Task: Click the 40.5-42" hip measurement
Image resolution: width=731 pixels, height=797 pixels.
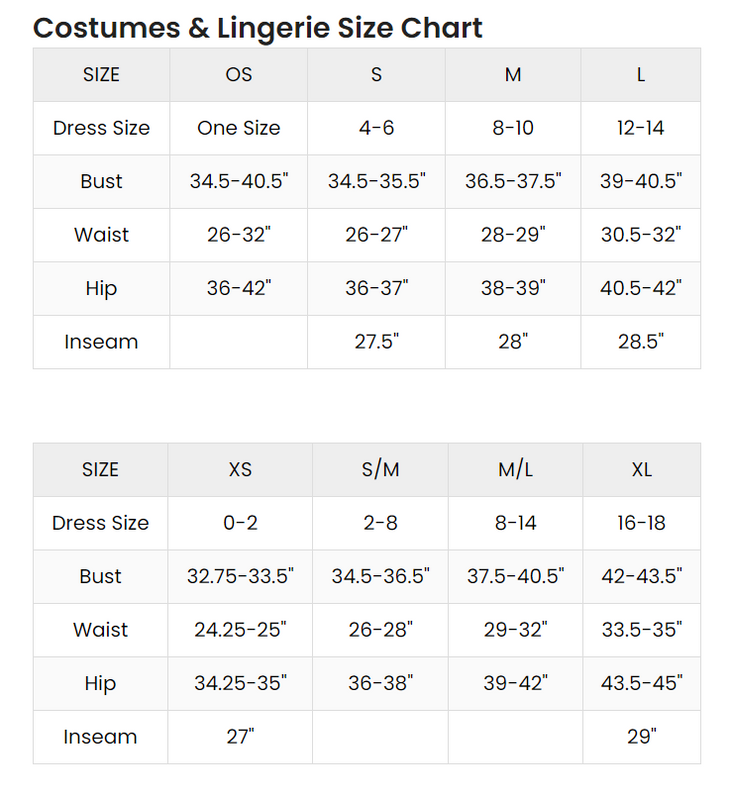Action: 641,288
